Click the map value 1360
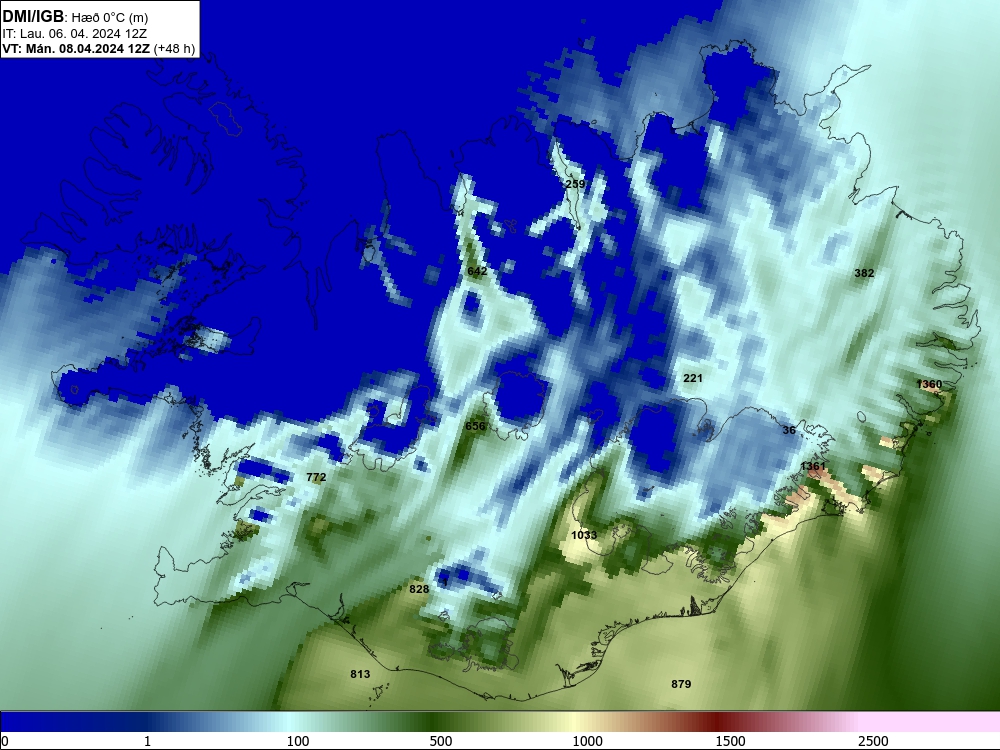The height and width of the screenshot is (750, 1000). (x=929, y=384)
